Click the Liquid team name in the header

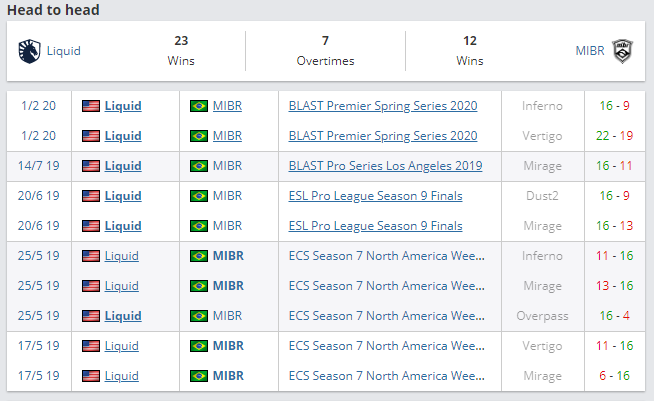coord(63,51)
